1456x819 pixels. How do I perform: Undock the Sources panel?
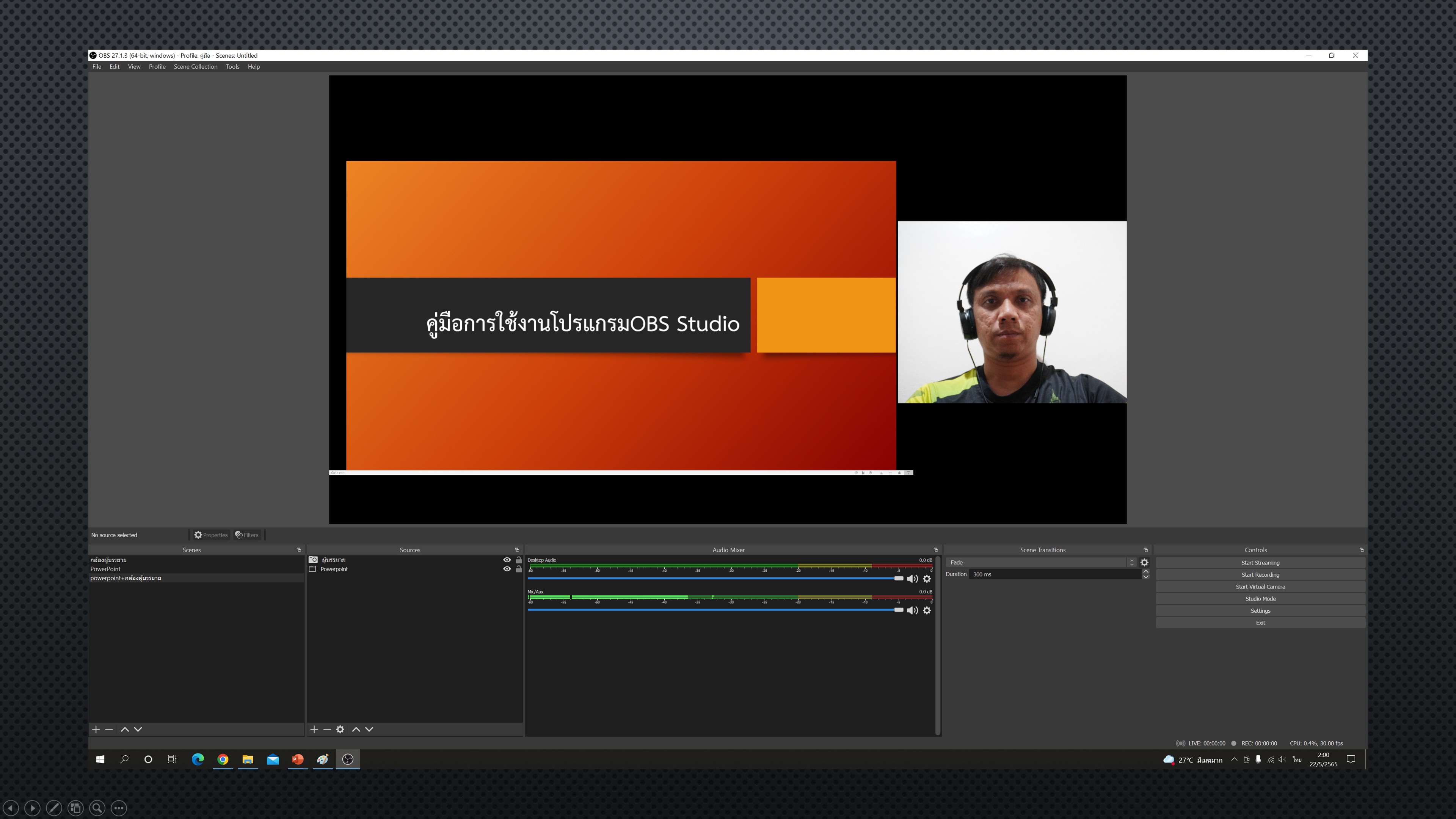516,550
